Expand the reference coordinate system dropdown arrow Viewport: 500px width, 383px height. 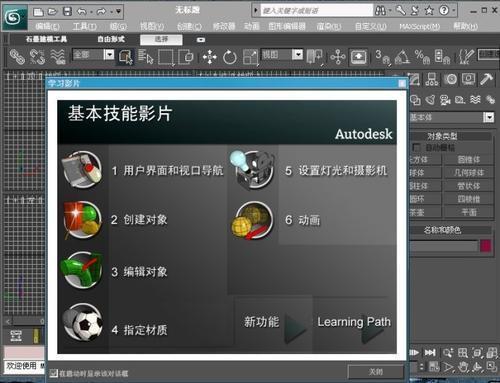(298, 54)
